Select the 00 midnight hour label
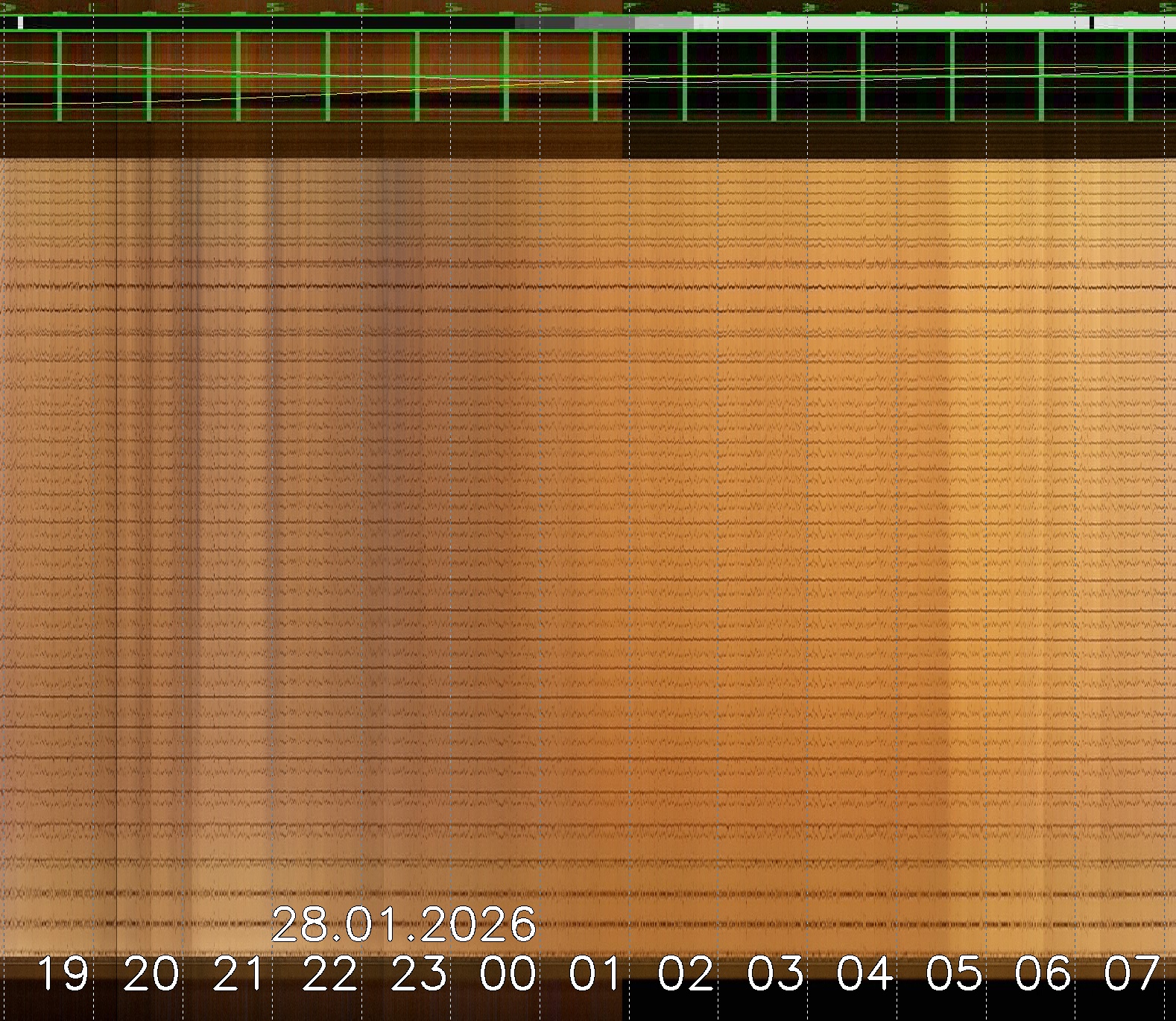Viewport: 1176px width, 1021px height. coord(508,973)
